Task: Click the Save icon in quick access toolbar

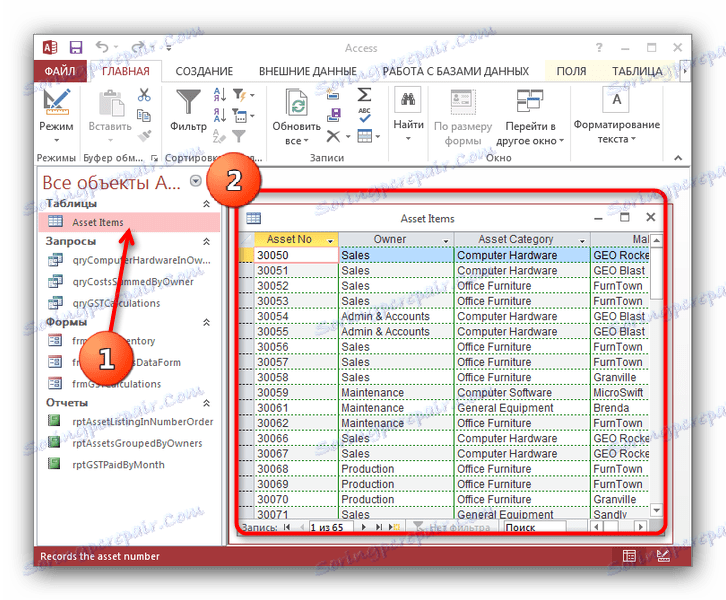Action: pyautogui.click(x=75, y=47)
